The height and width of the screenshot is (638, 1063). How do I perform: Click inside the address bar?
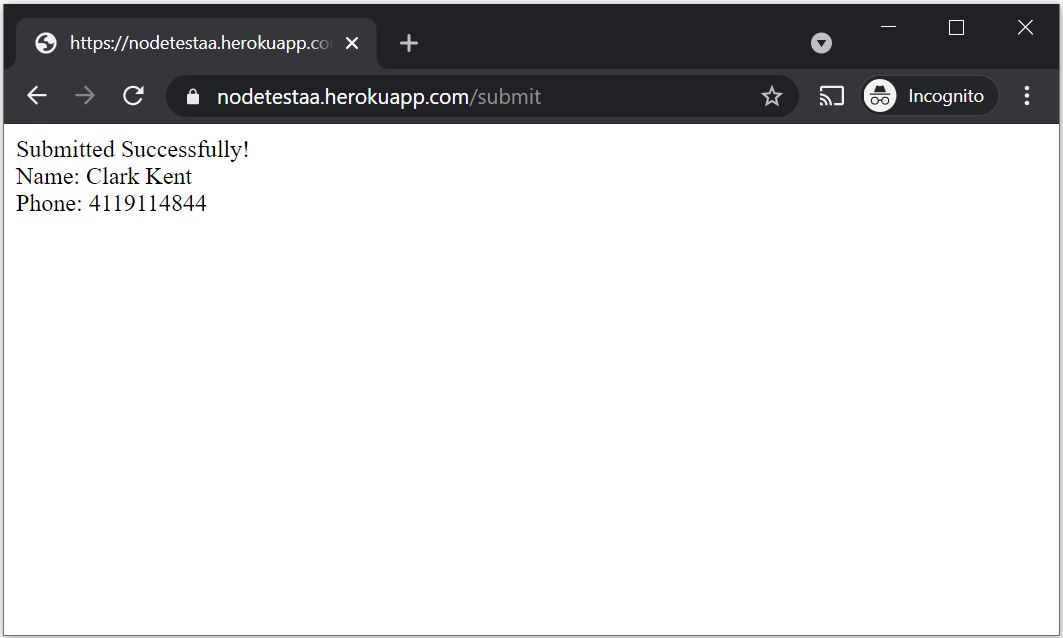click(450, 96)
